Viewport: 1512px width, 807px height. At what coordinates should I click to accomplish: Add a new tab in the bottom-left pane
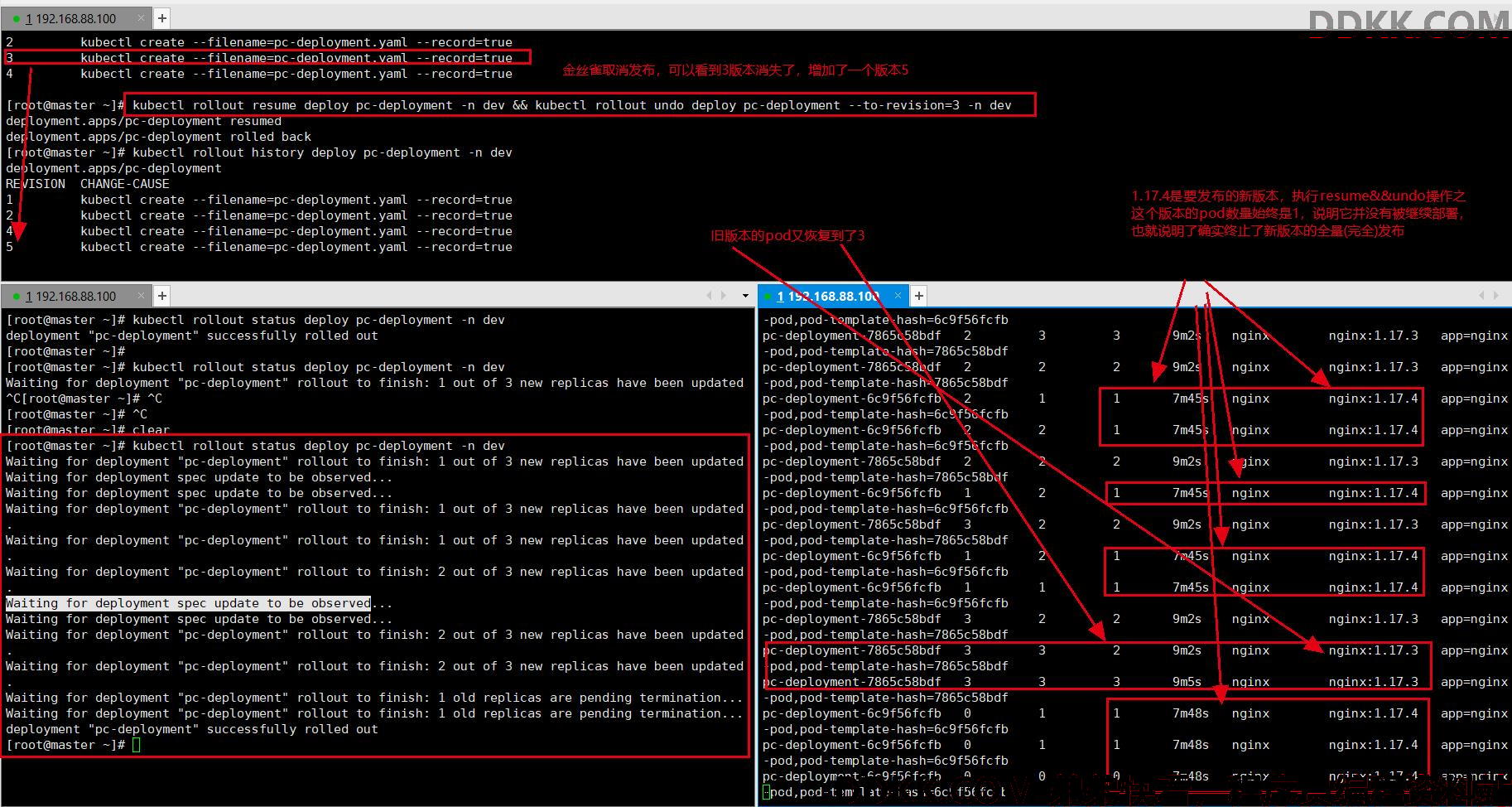pos(162,296)
